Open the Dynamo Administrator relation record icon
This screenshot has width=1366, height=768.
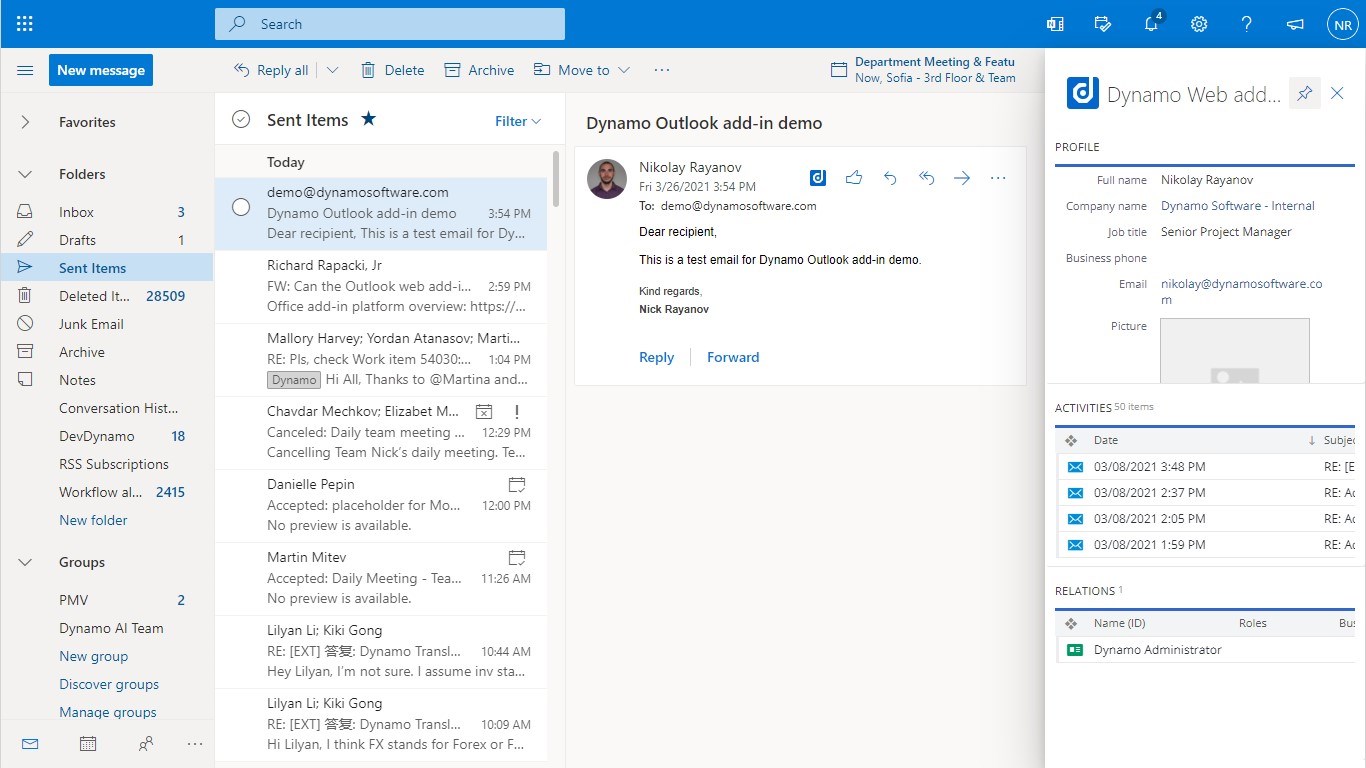(x=1075, y=650)
